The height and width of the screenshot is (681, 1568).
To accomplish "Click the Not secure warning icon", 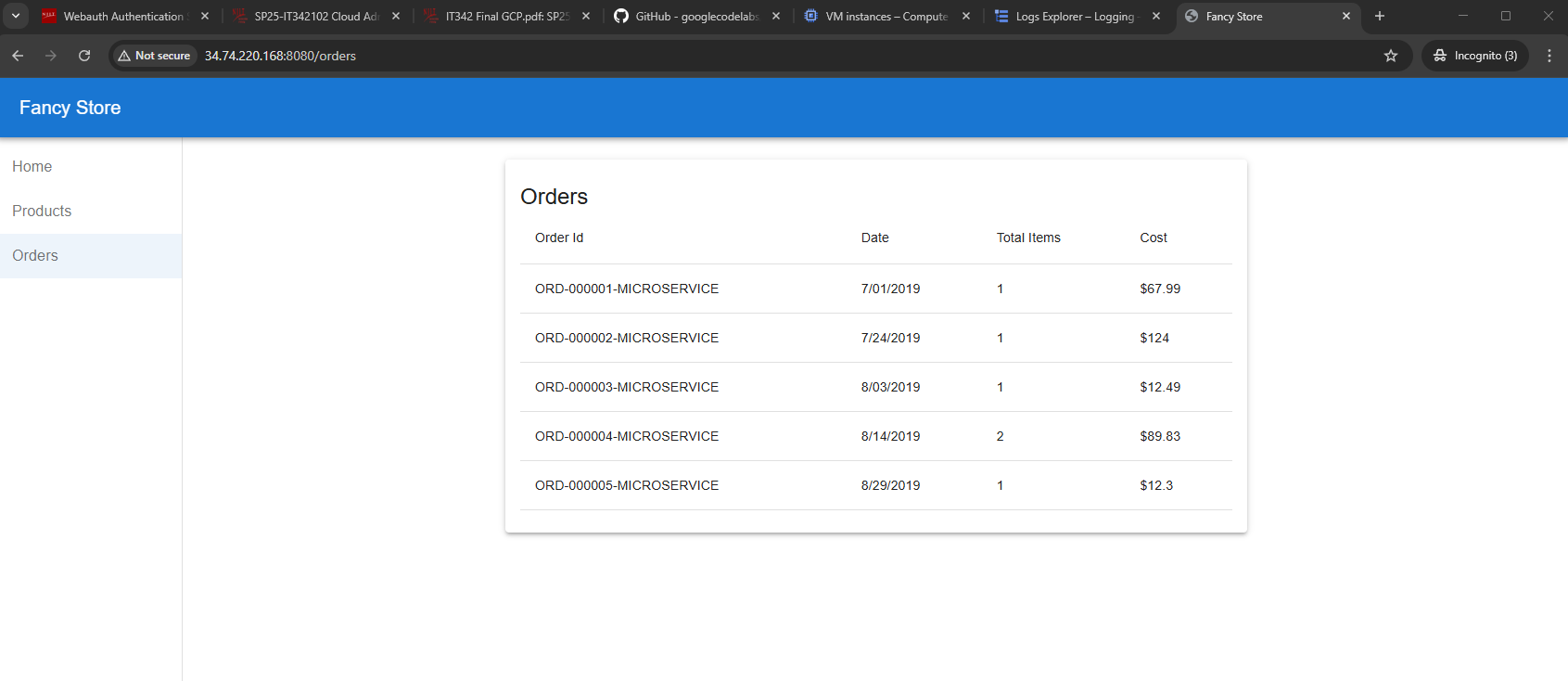I will [125, 56].
